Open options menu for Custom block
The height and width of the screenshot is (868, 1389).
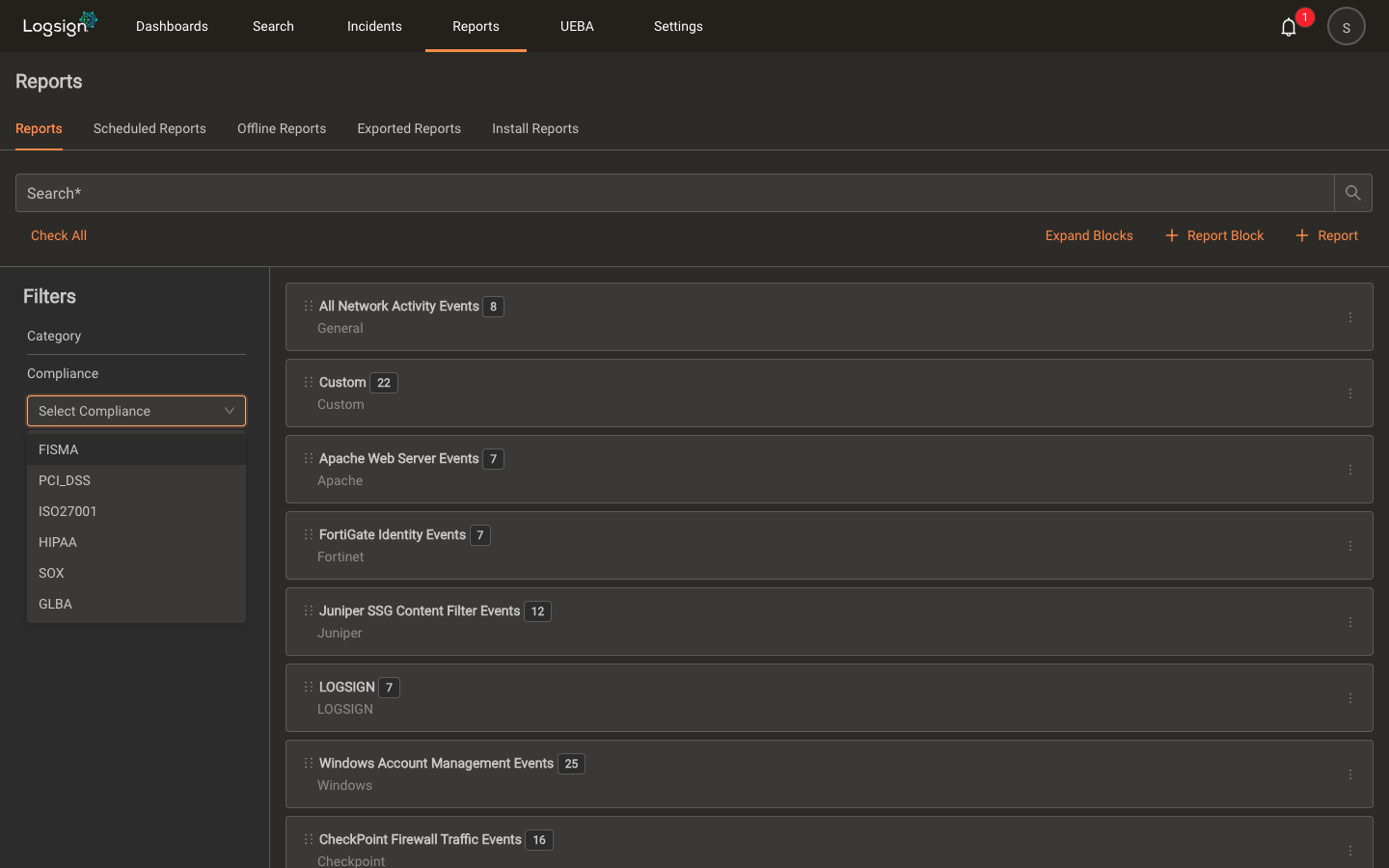pyautogui.click(x=1350, y=393)
